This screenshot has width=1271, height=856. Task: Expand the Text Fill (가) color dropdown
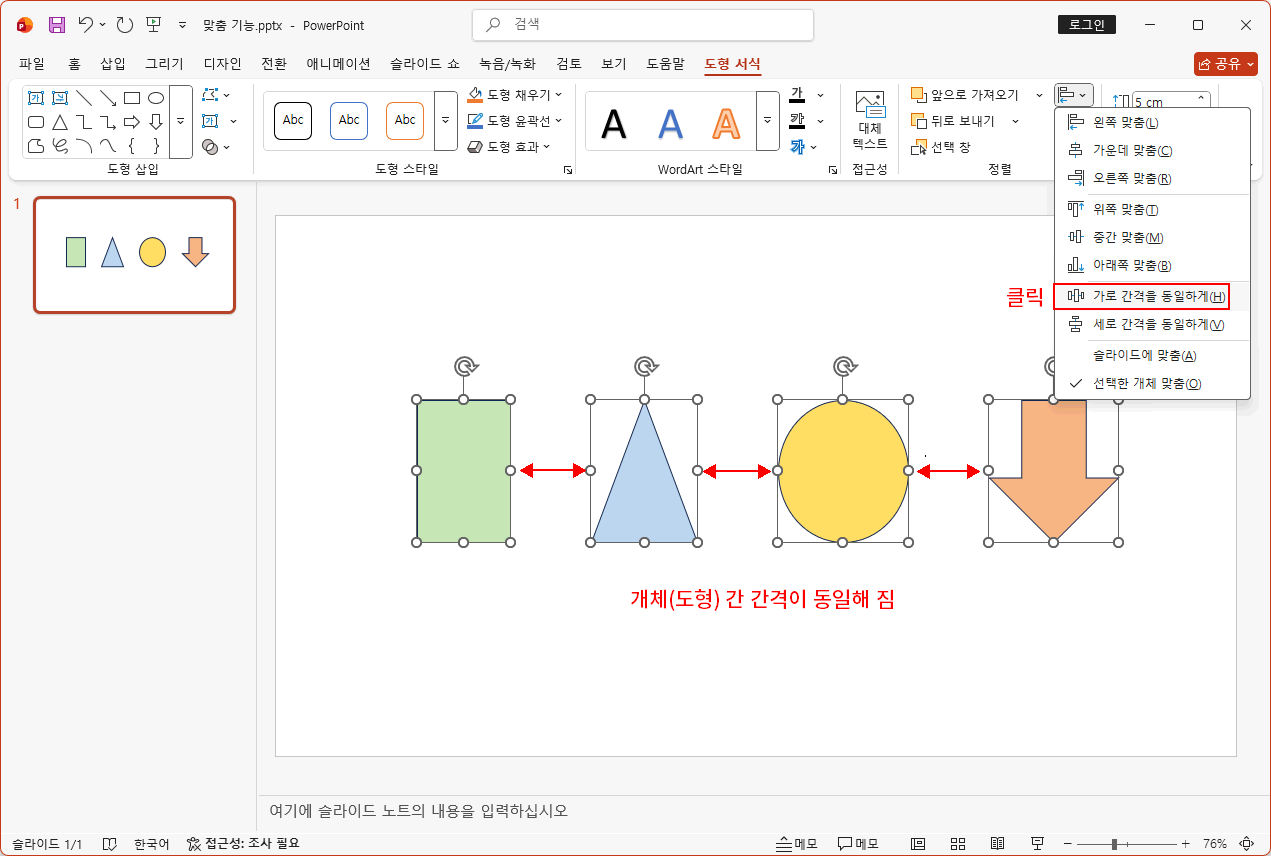pos(818,95)
